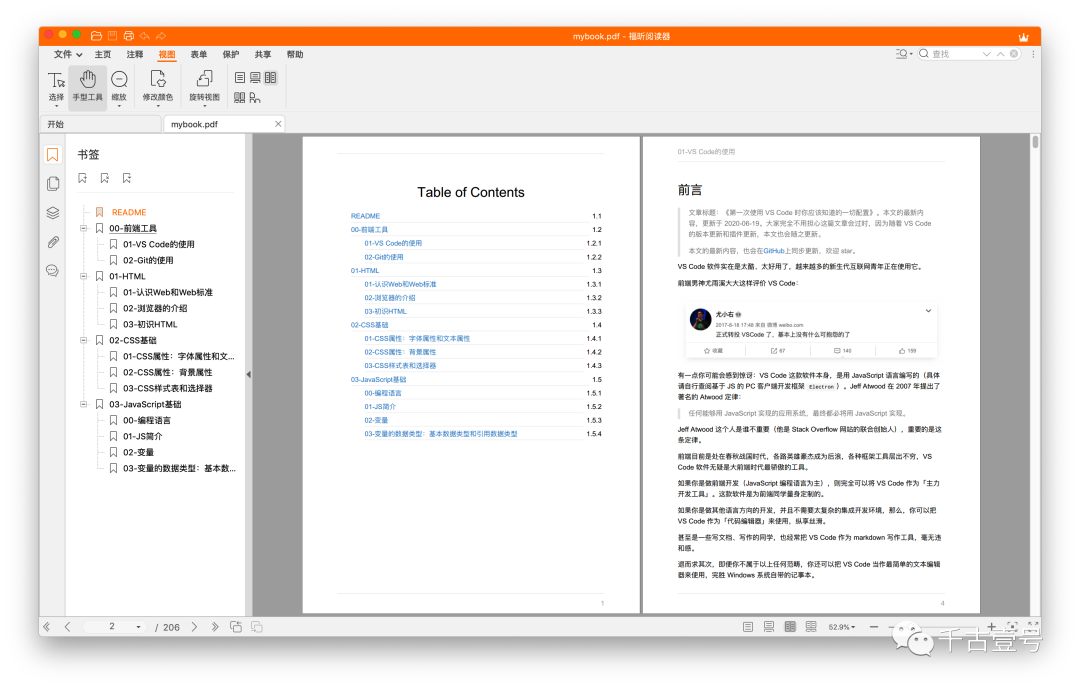Click the find previous result up arrow

tap(1000, 54)
